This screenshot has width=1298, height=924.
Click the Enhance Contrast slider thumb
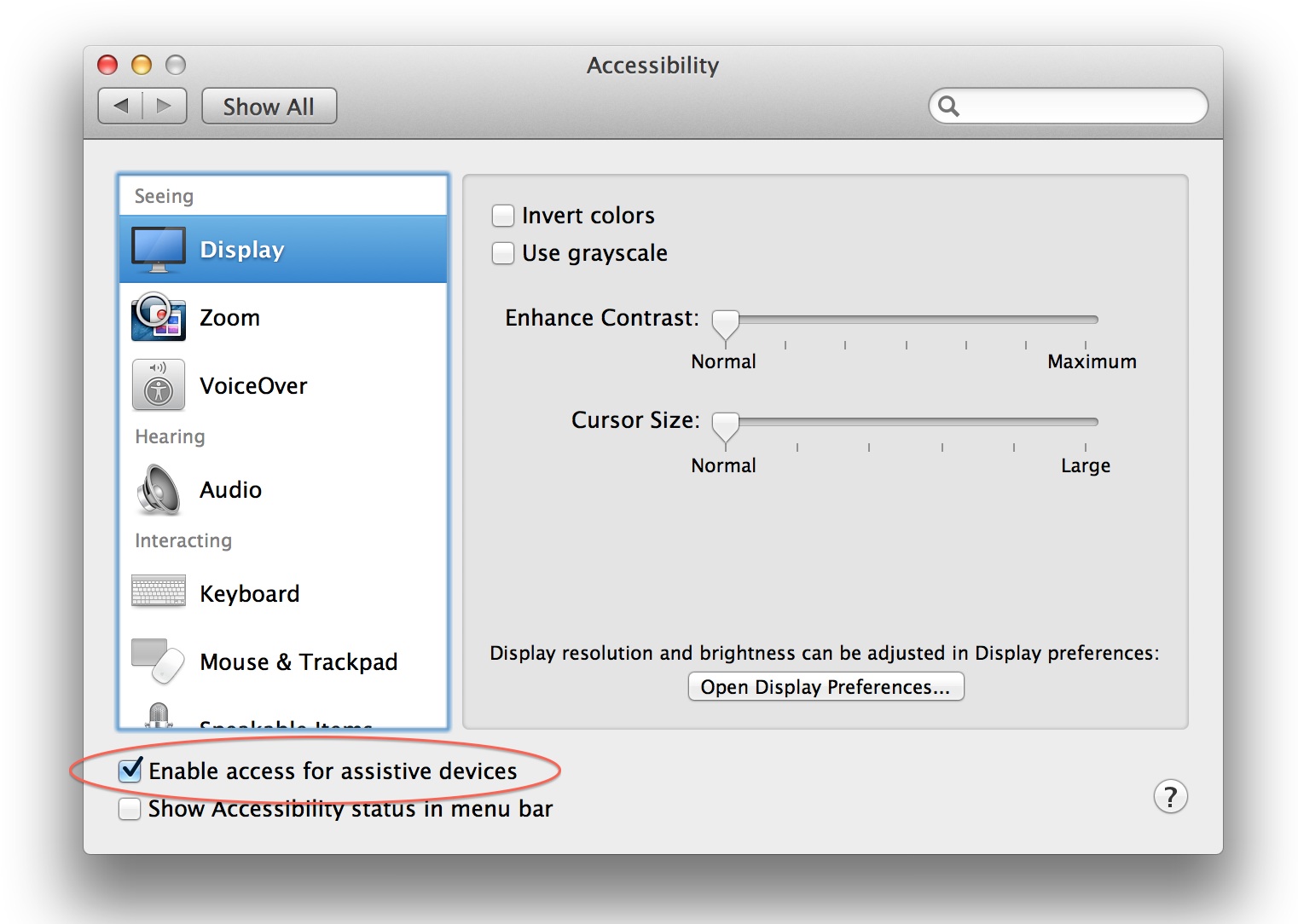point(726,326)
